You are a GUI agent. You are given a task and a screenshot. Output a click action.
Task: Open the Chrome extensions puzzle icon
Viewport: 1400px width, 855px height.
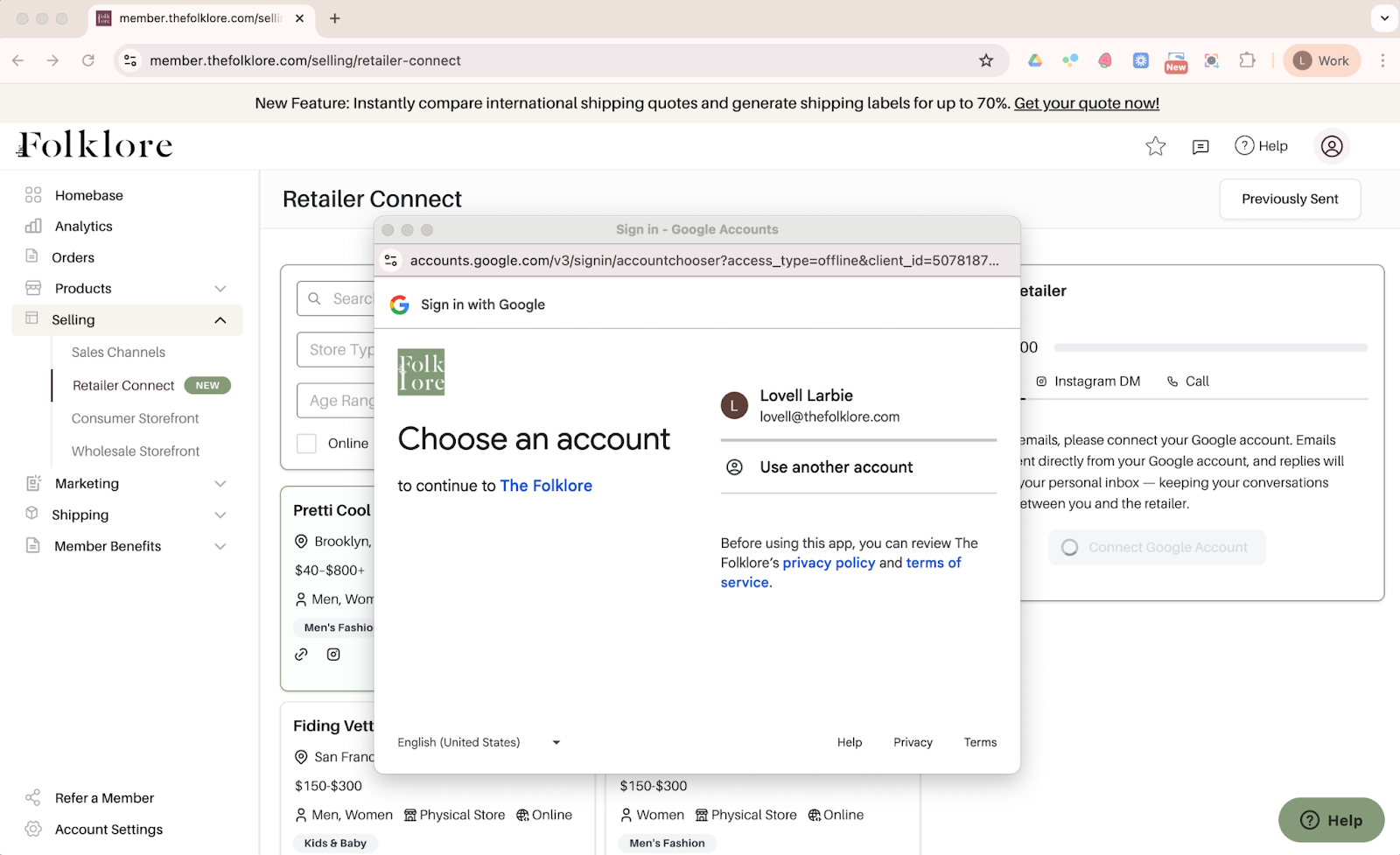click(x=1247, y=60)
